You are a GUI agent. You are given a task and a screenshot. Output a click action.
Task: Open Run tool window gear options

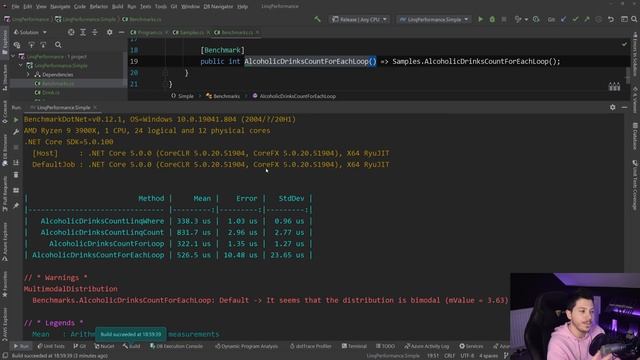[613, 107]
